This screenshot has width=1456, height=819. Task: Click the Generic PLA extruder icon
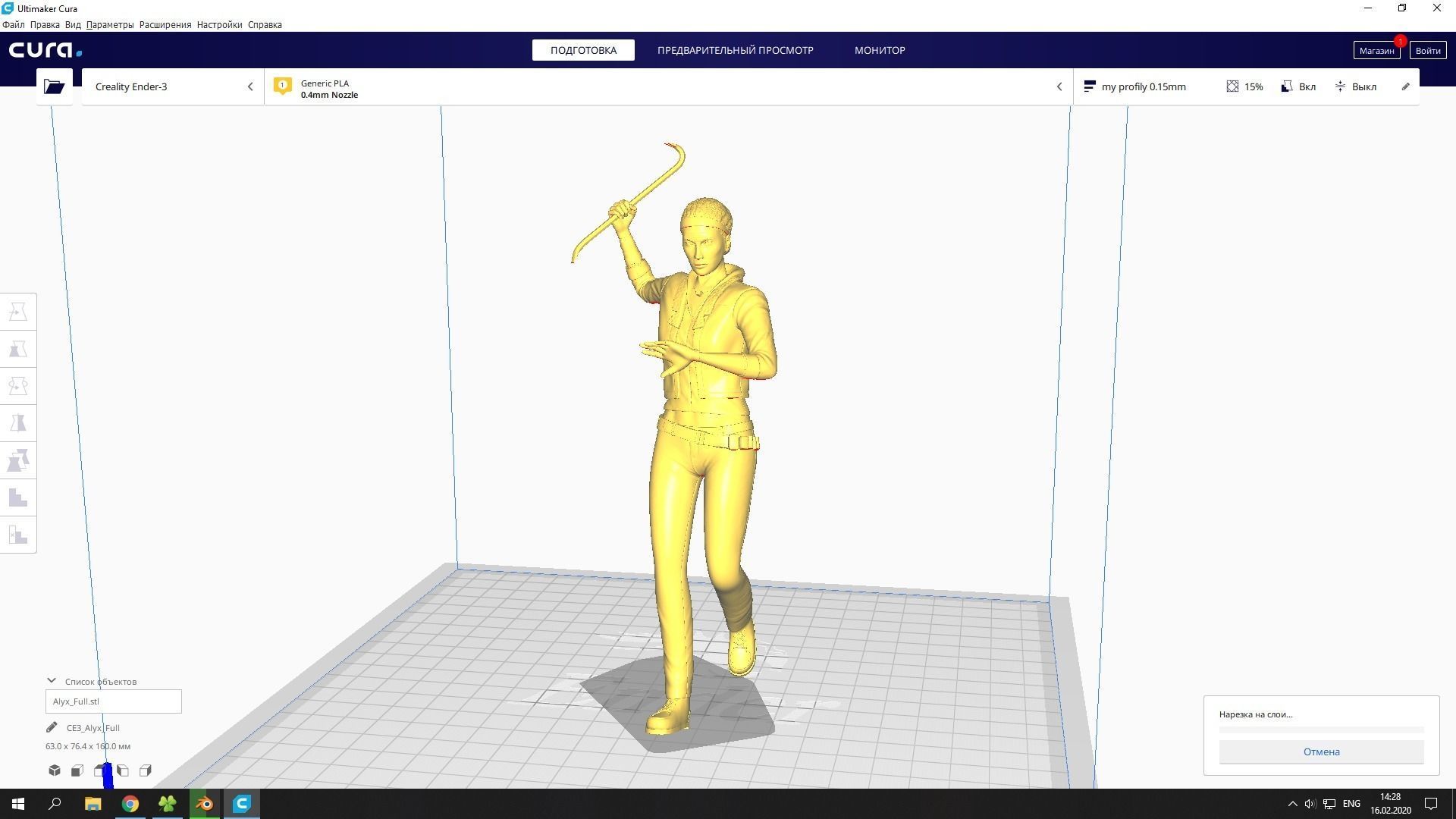click(283, 86)
